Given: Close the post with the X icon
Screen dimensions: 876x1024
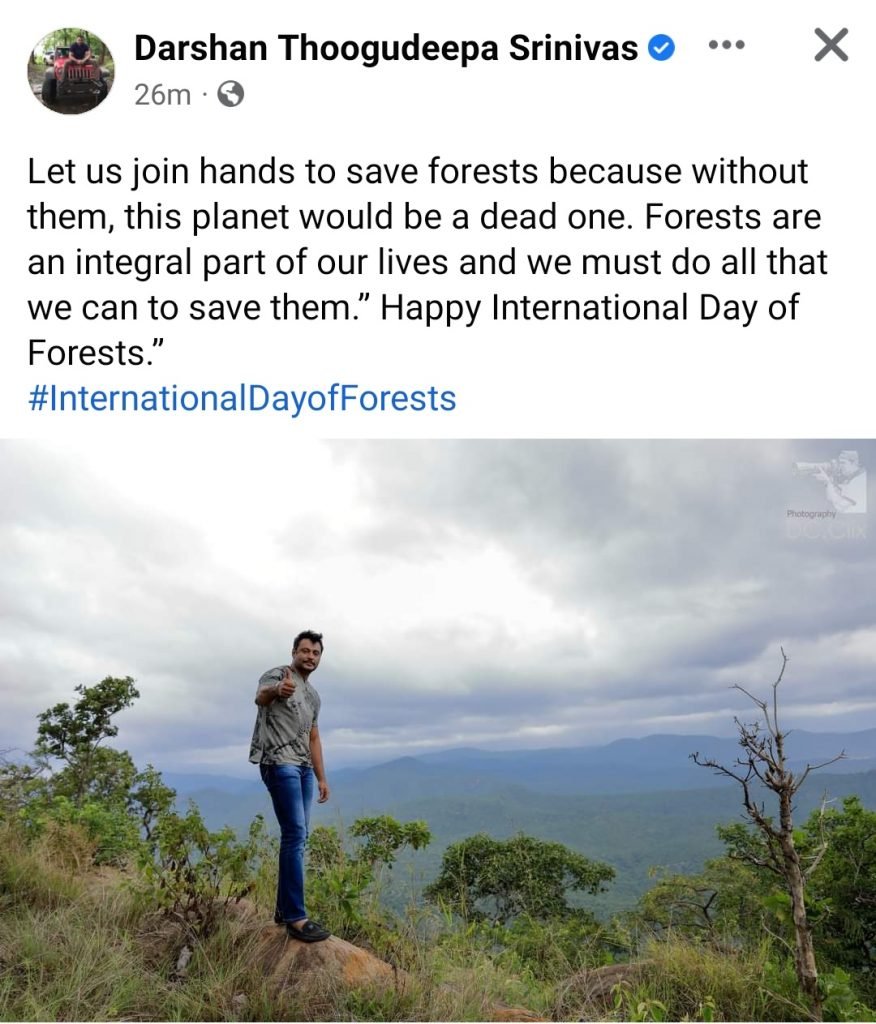Looking at the screenshot, I should (x=832, y=45).
